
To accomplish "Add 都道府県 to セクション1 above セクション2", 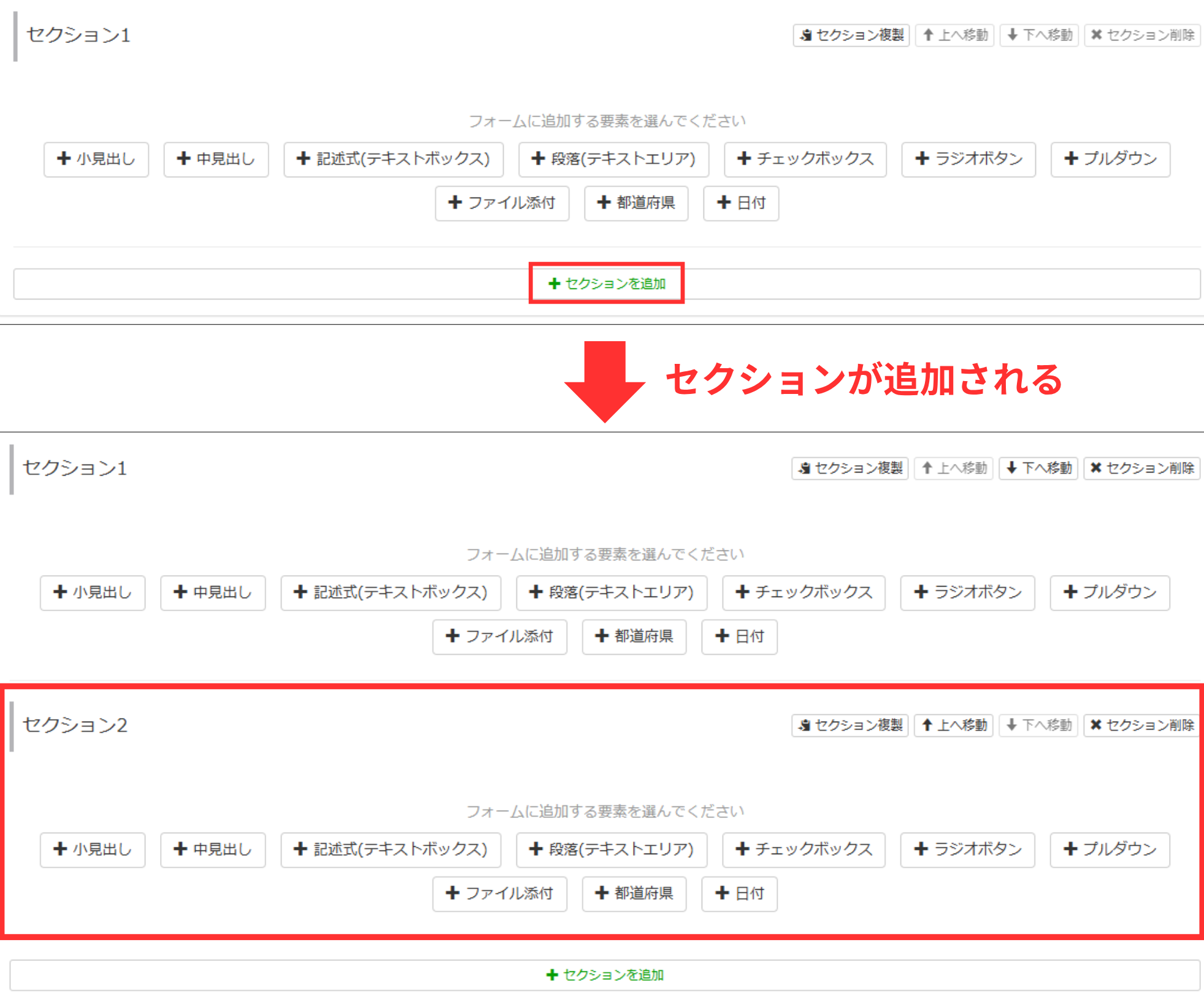I will pyautogui.click(x=634, y=637).
